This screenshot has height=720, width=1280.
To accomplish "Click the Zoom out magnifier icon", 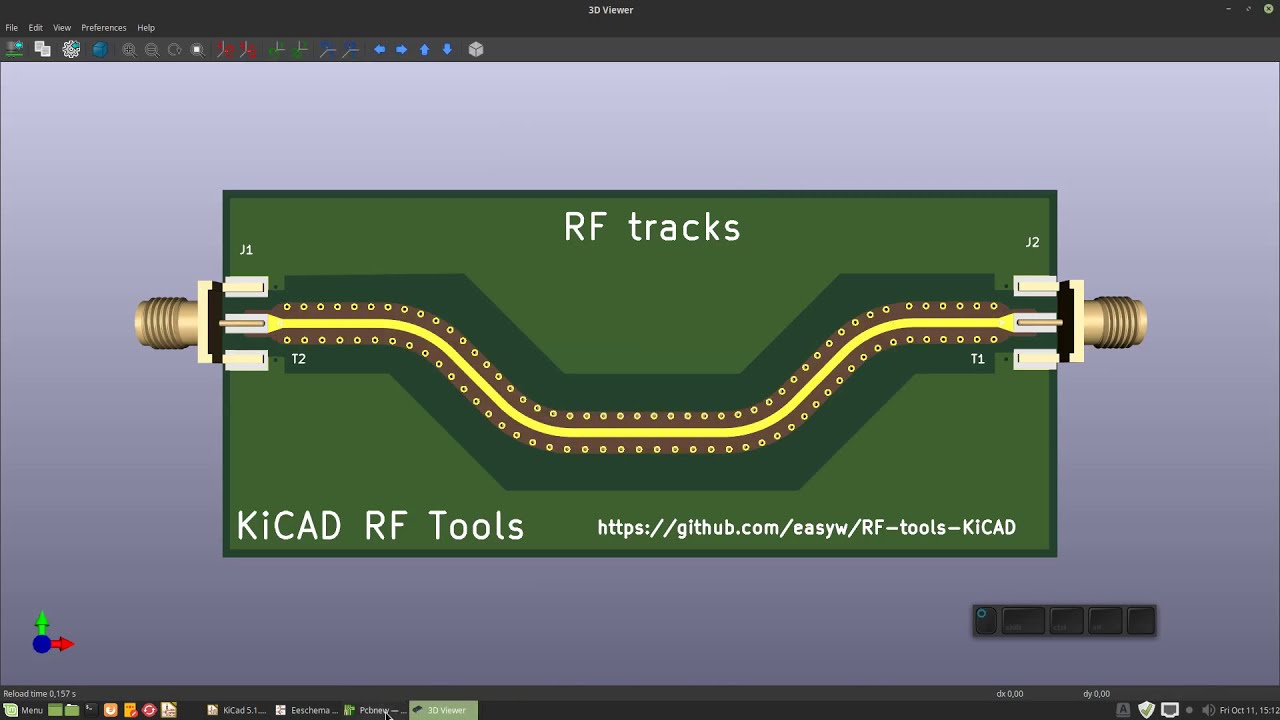I will [x=152, y=49].
